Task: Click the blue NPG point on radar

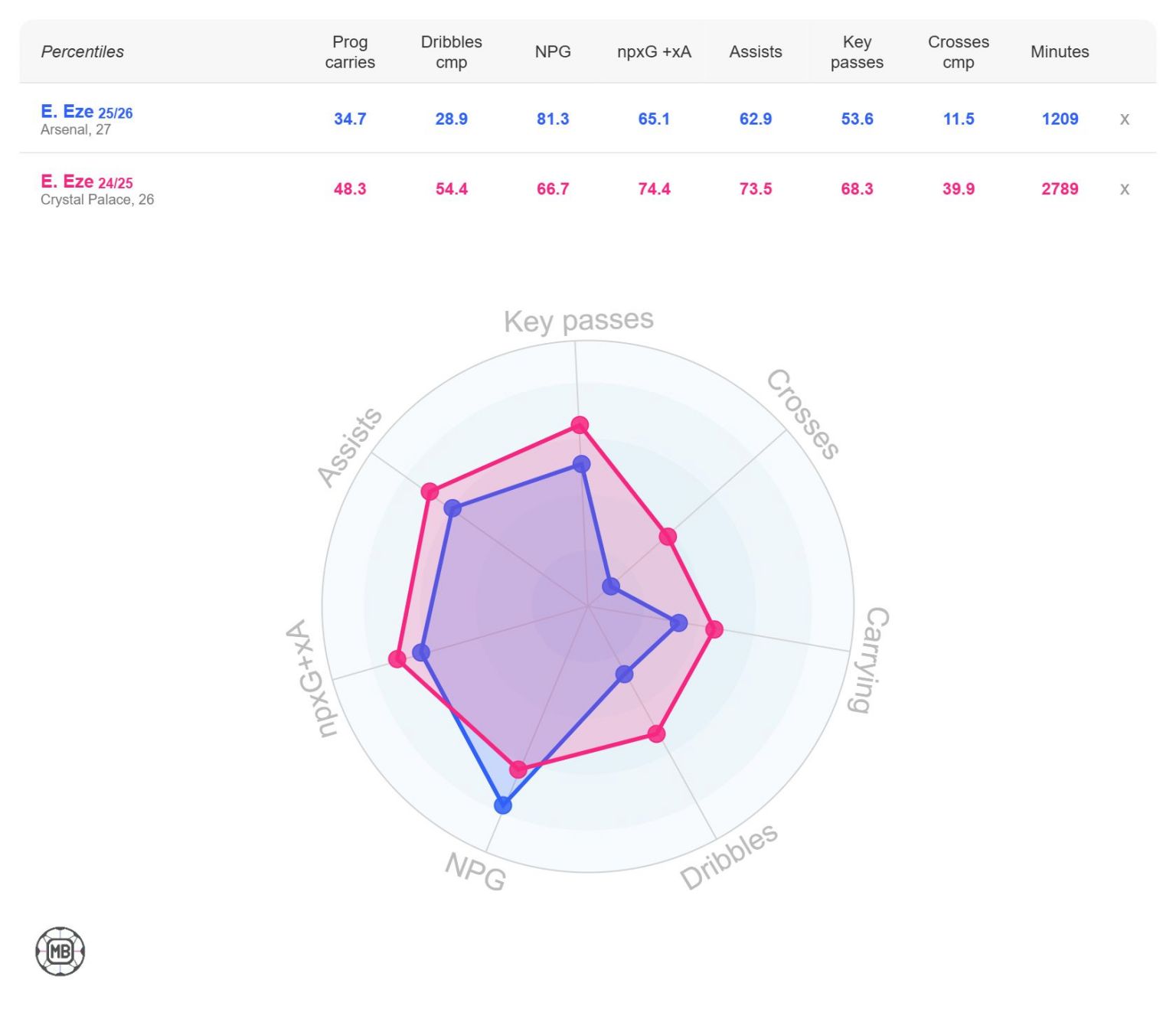Action: (503, 805)
